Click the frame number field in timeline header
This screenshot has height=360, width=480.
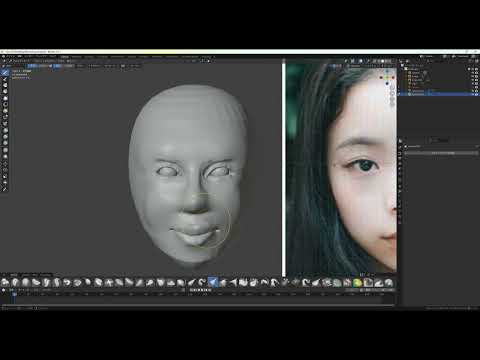353,290
